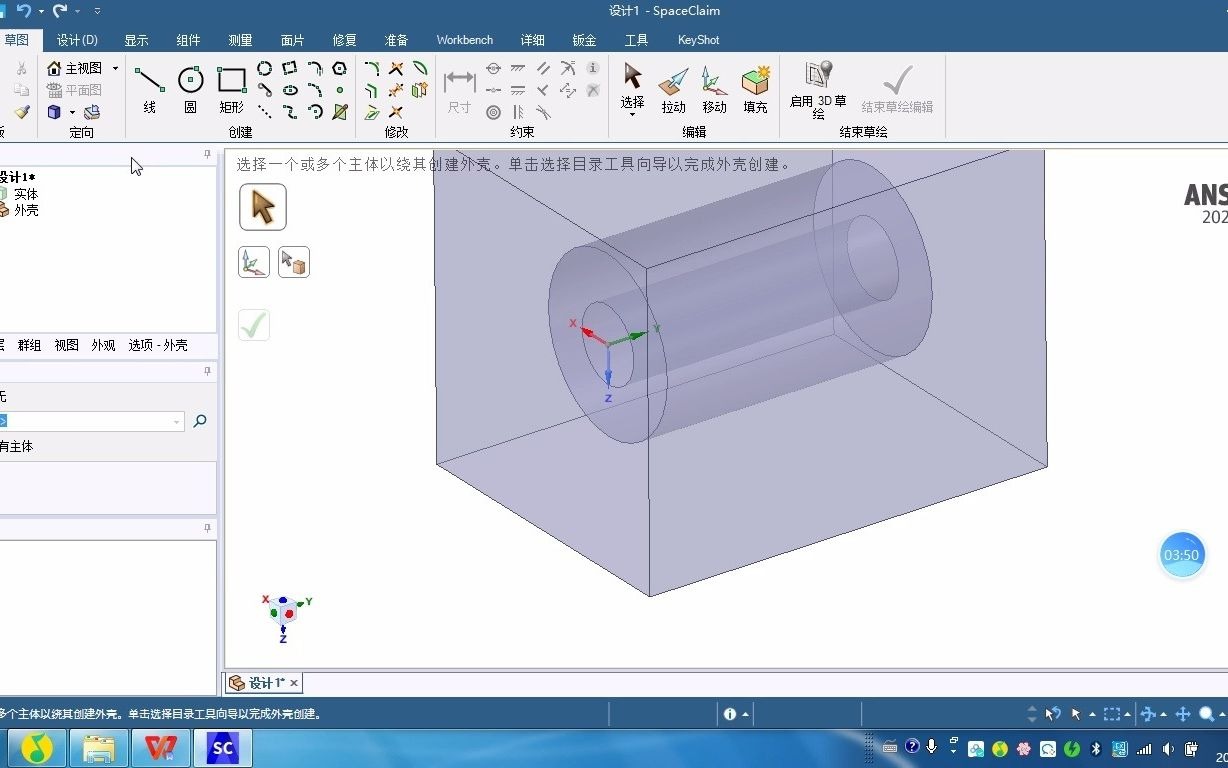Open the file explorer folder in the taskbar
1228x768 pixels.
click(x=99, y=748)
